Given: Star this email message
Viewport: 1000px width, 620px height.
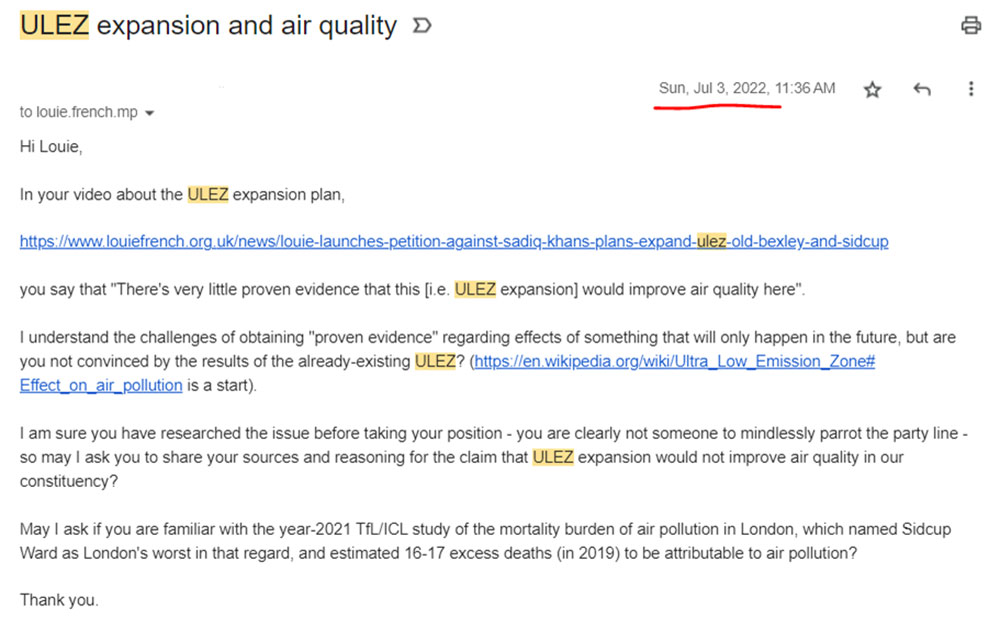Looking at the screenshot, I should (872, 90).
